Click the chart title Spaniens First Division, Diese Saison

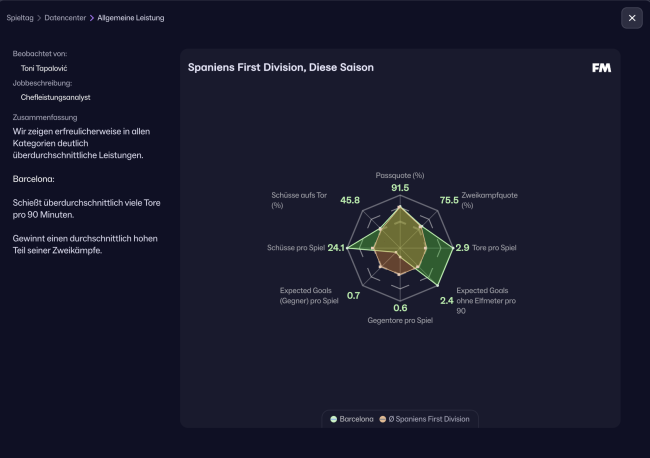click(x=281, y=68)
